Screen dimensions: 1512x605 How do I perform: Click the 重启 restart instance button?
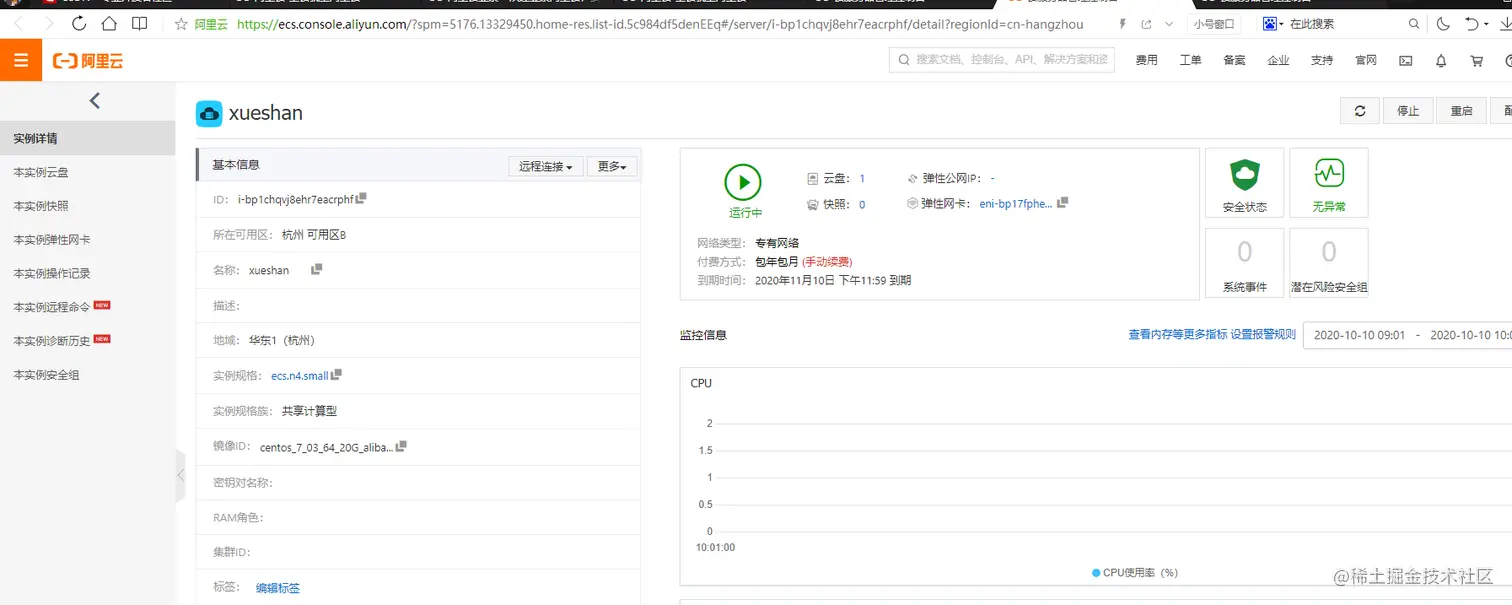1461,111
